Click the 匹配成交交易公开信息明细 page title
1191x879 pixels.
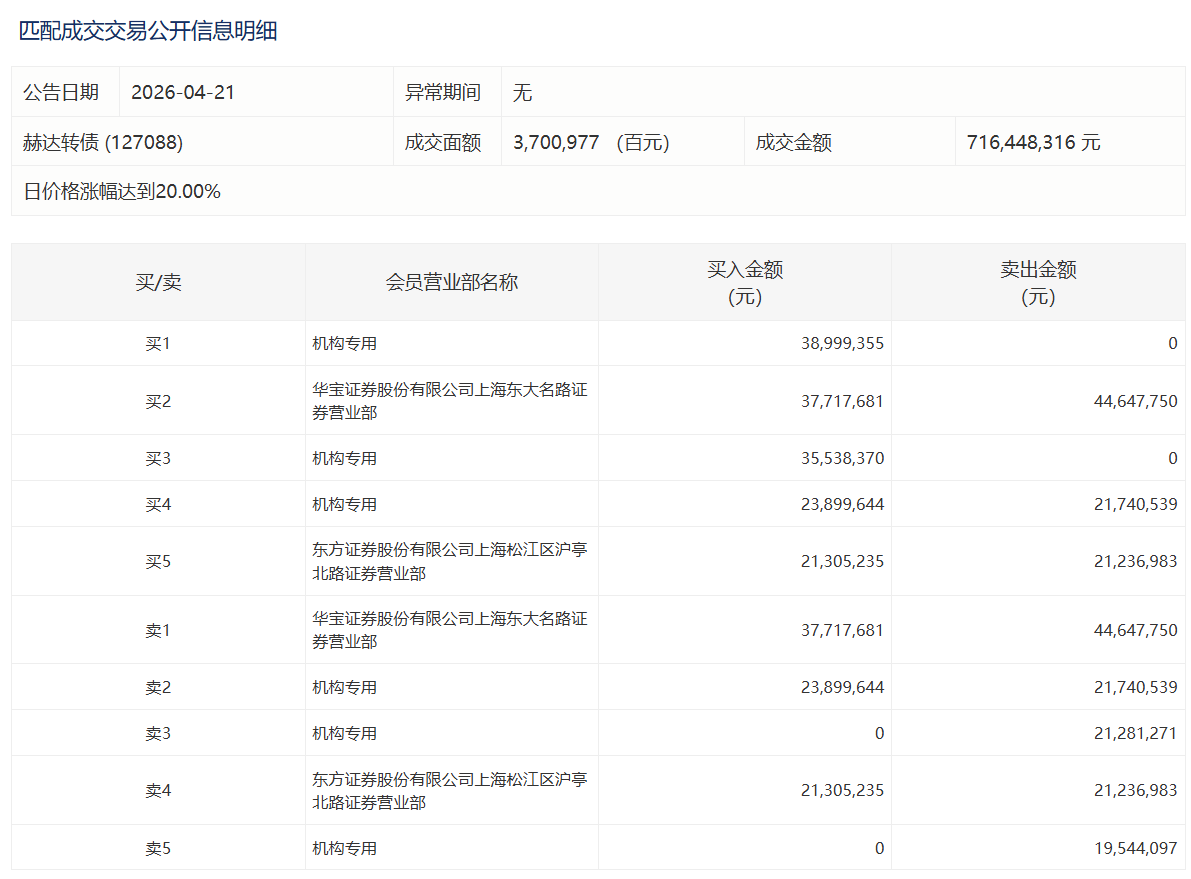pyautogui.click(x=148, y=31)
